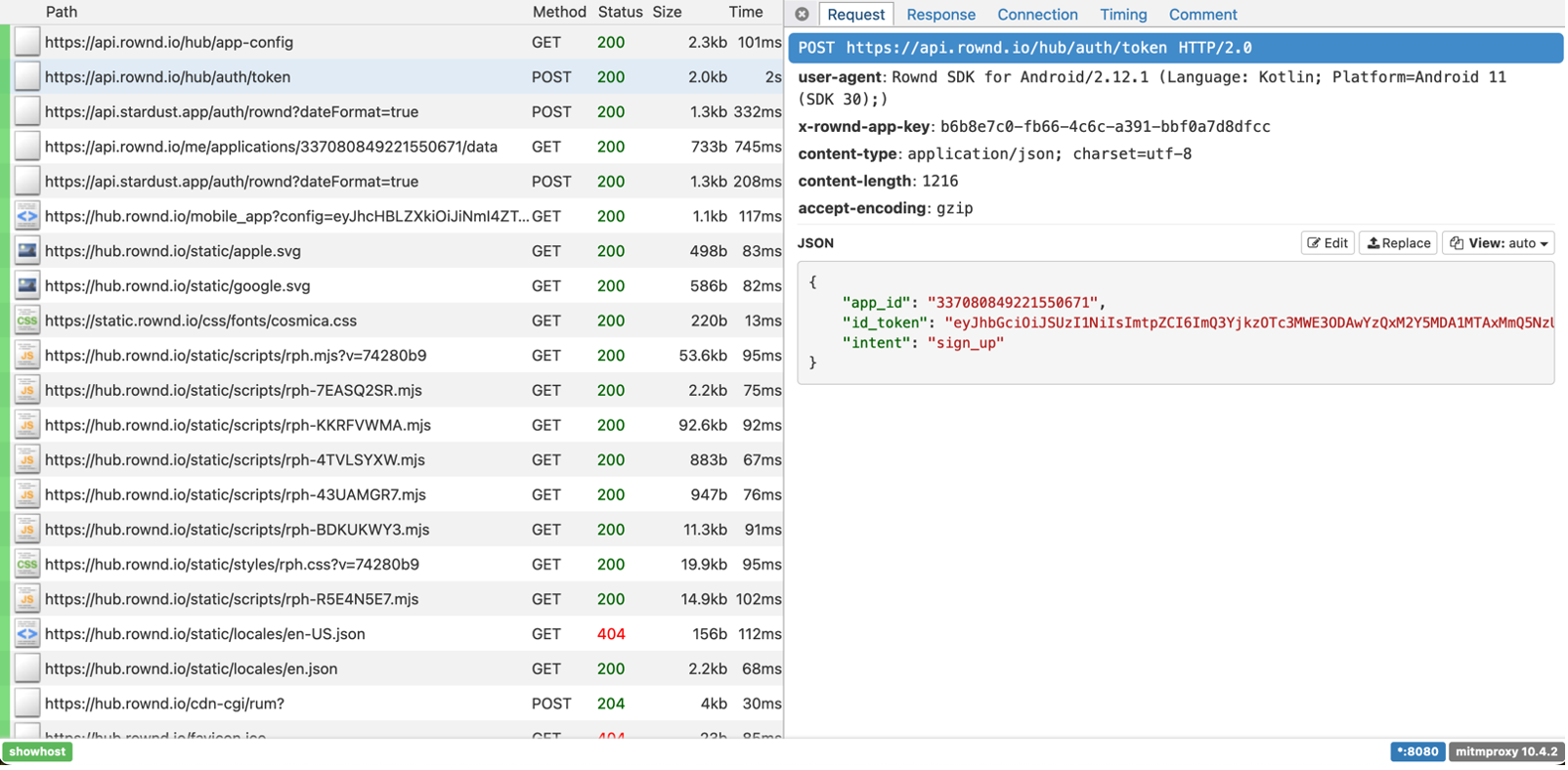Click the image icon beside apple.svg
This screenshot has width=1568, height=770.
[x=26, y=251]
